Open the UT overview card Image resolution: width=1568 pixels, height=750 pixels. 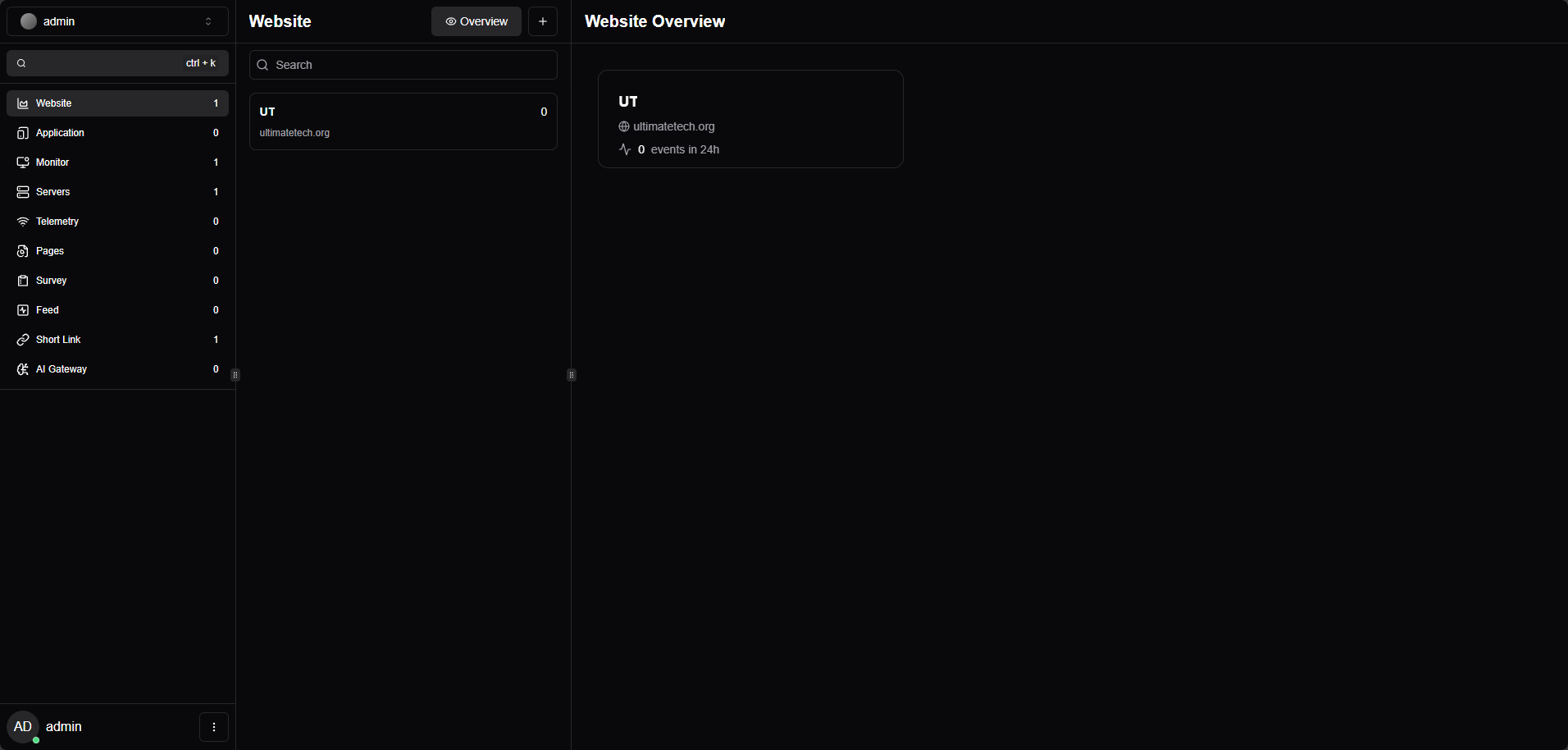pyautogui.click(x=750, y=119)
